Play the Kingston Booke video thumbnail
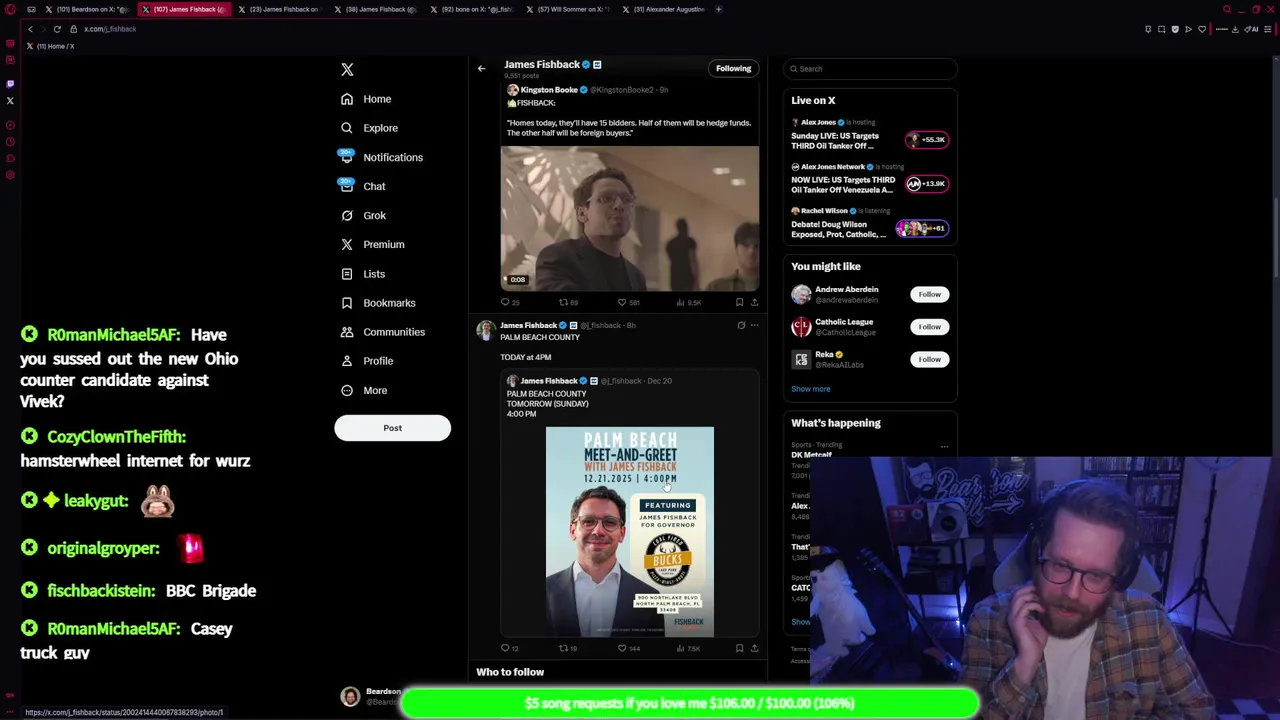The image size is (1280, 720). click(630, 218)
